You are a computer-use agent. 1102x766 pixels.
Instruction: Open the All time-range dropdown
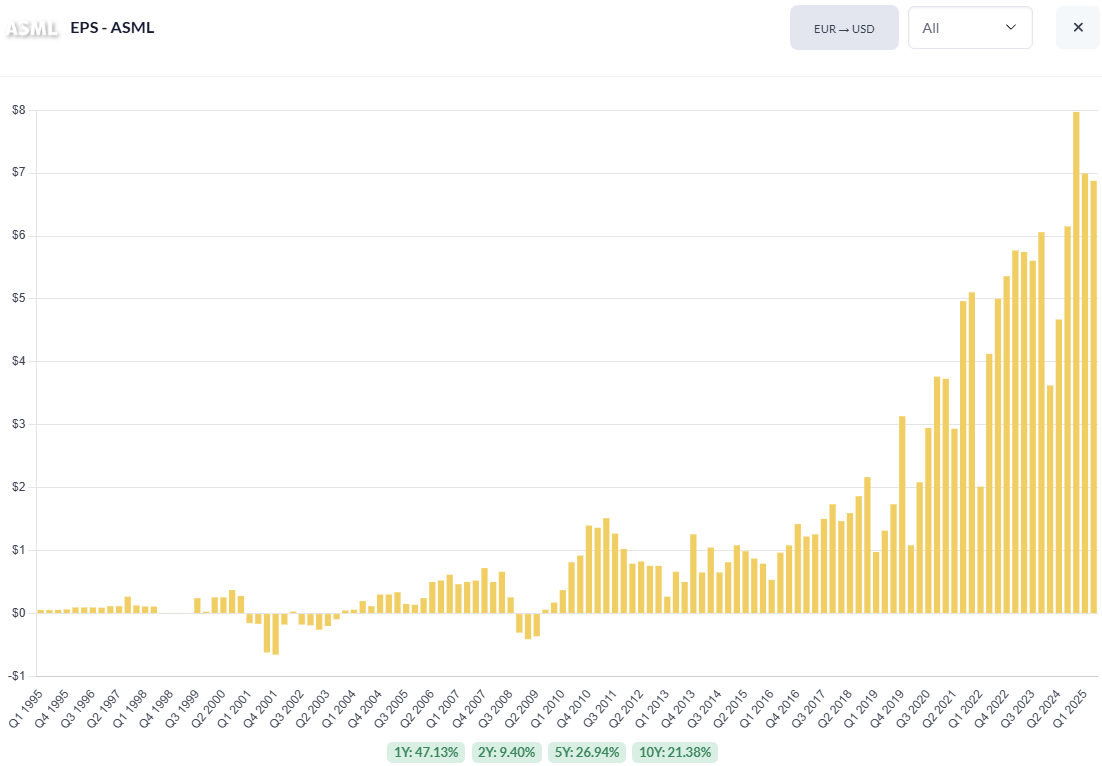(x=970, y=28)
